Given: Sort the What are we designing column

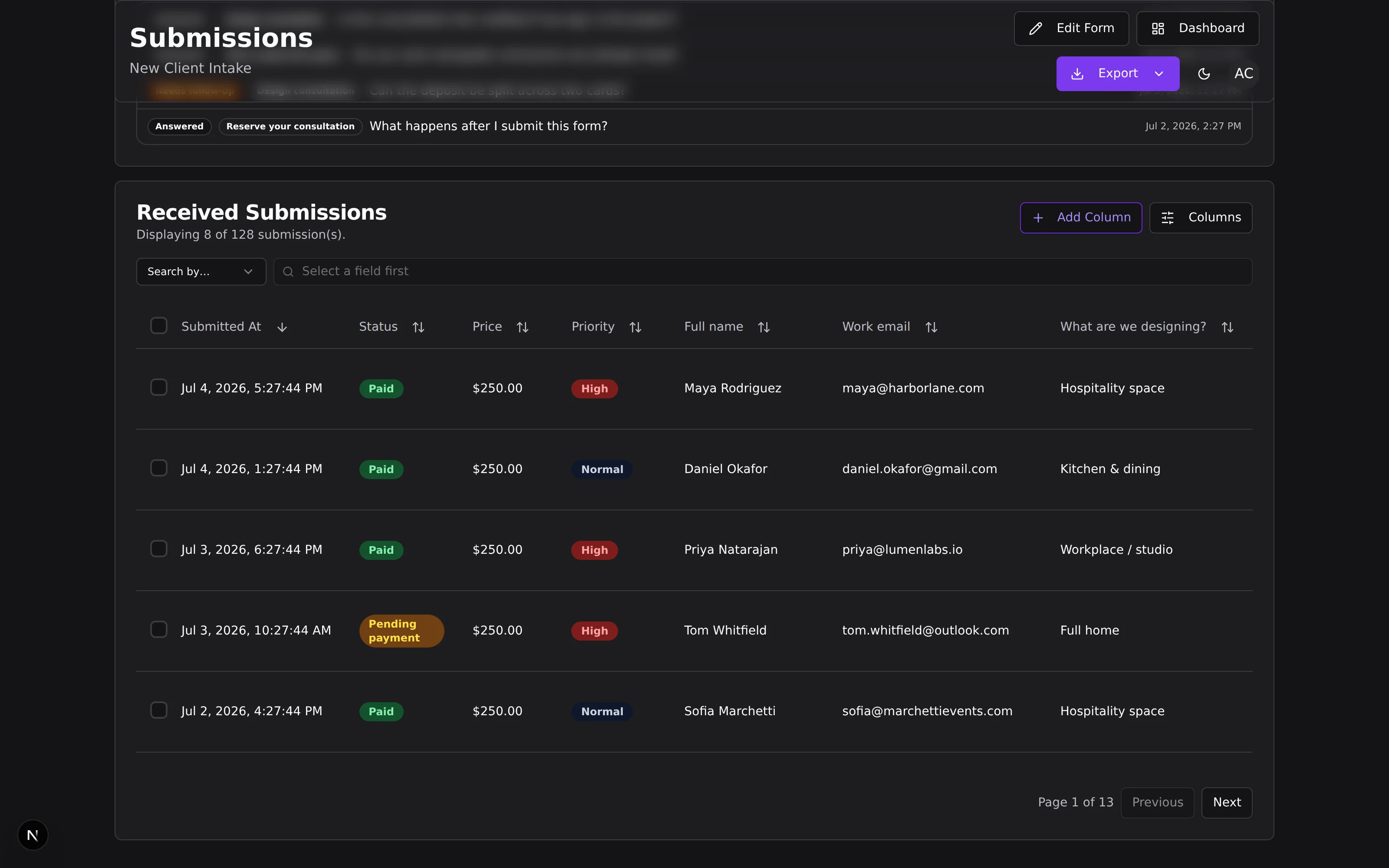Looking at the screenshot, I should (1227, 327).
